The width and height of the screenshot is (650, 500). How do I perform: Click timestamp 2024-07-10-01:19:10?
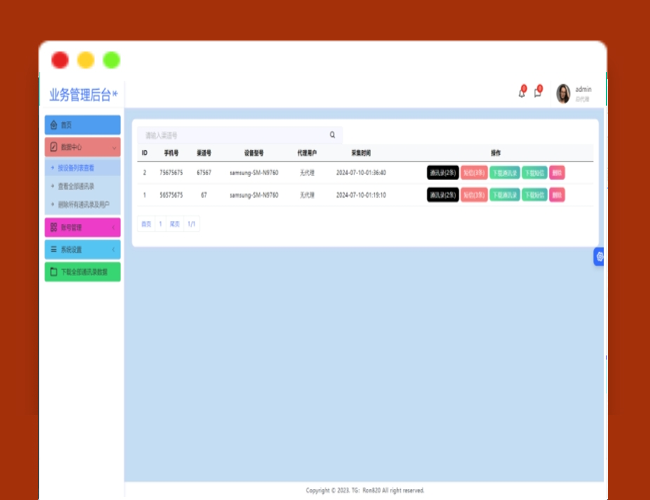coord(361,195)
